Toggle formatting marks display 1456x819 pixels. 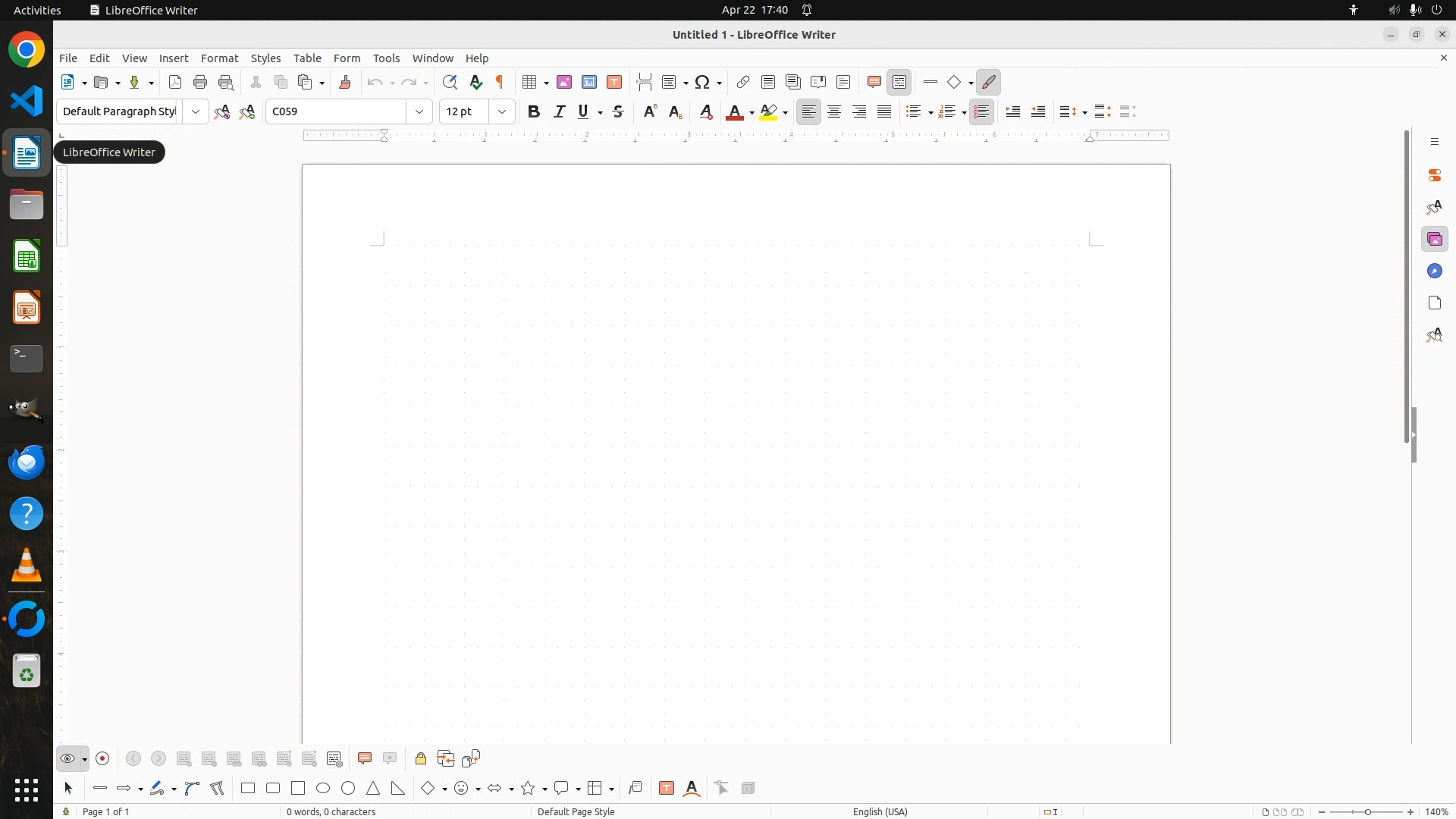[x=500, y=82]
